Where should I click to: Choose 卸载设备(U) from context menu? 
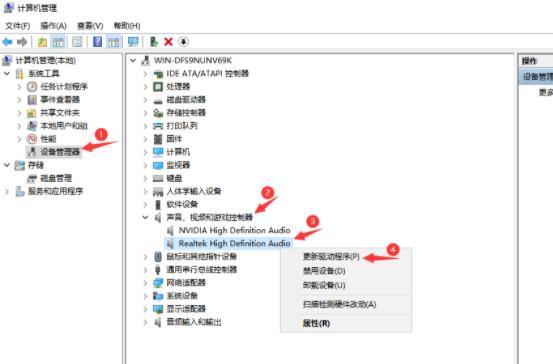(x=324, y=285)
